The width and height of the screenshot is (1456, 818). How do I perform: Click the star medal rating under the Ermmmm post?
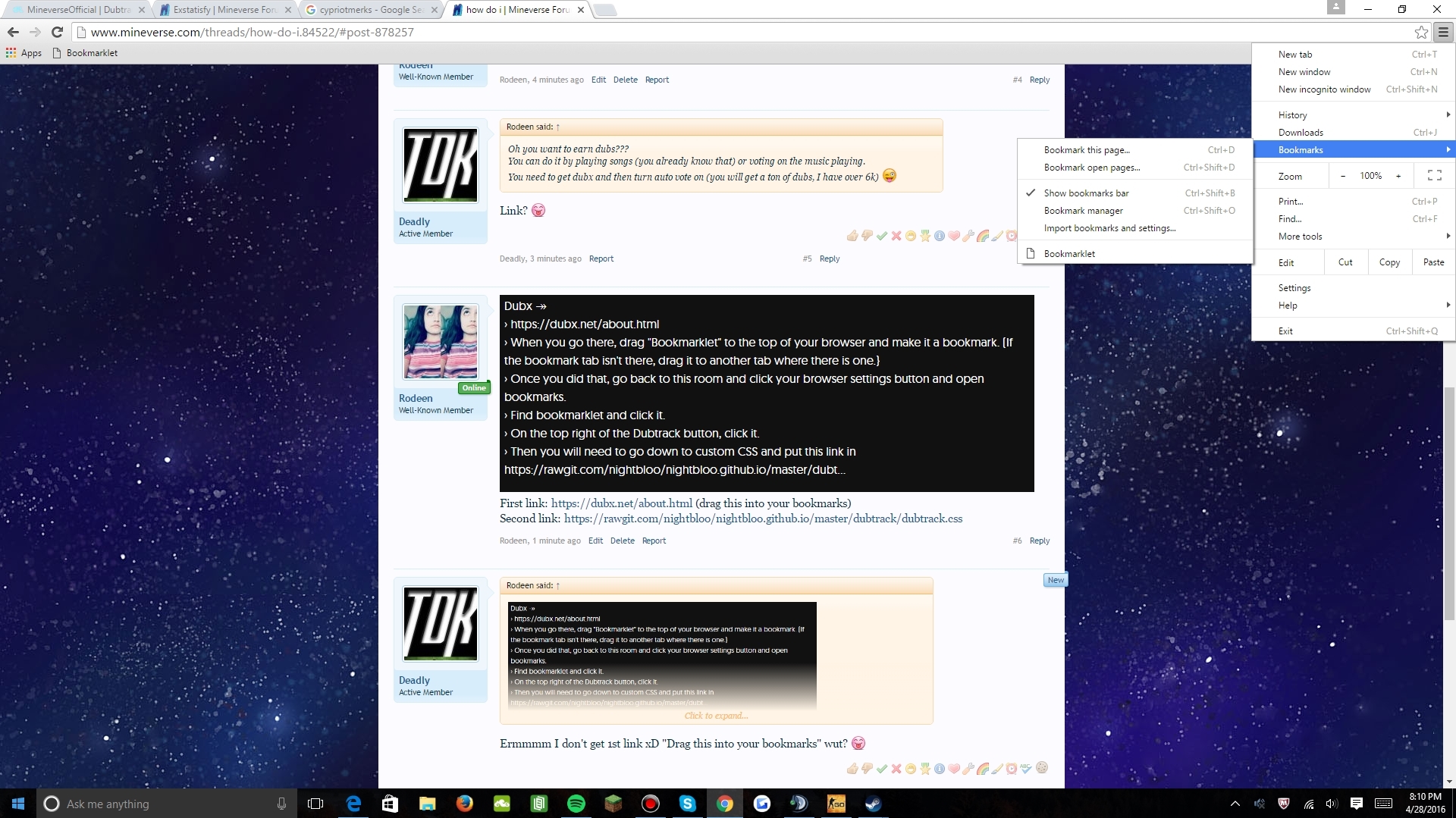tap(925, 768)
